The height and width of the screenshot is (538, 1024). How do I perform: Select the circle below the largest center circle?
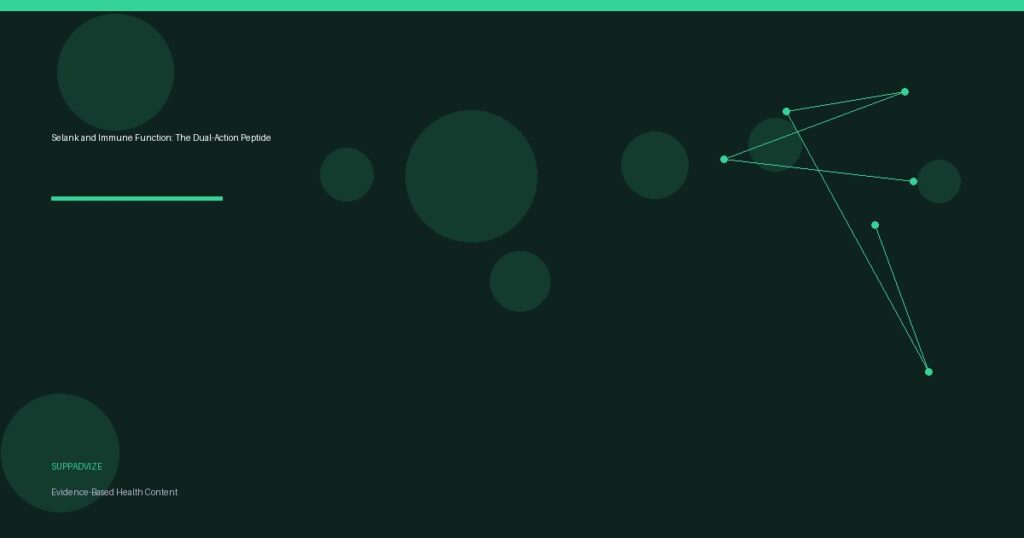click(x=520, y=281)
